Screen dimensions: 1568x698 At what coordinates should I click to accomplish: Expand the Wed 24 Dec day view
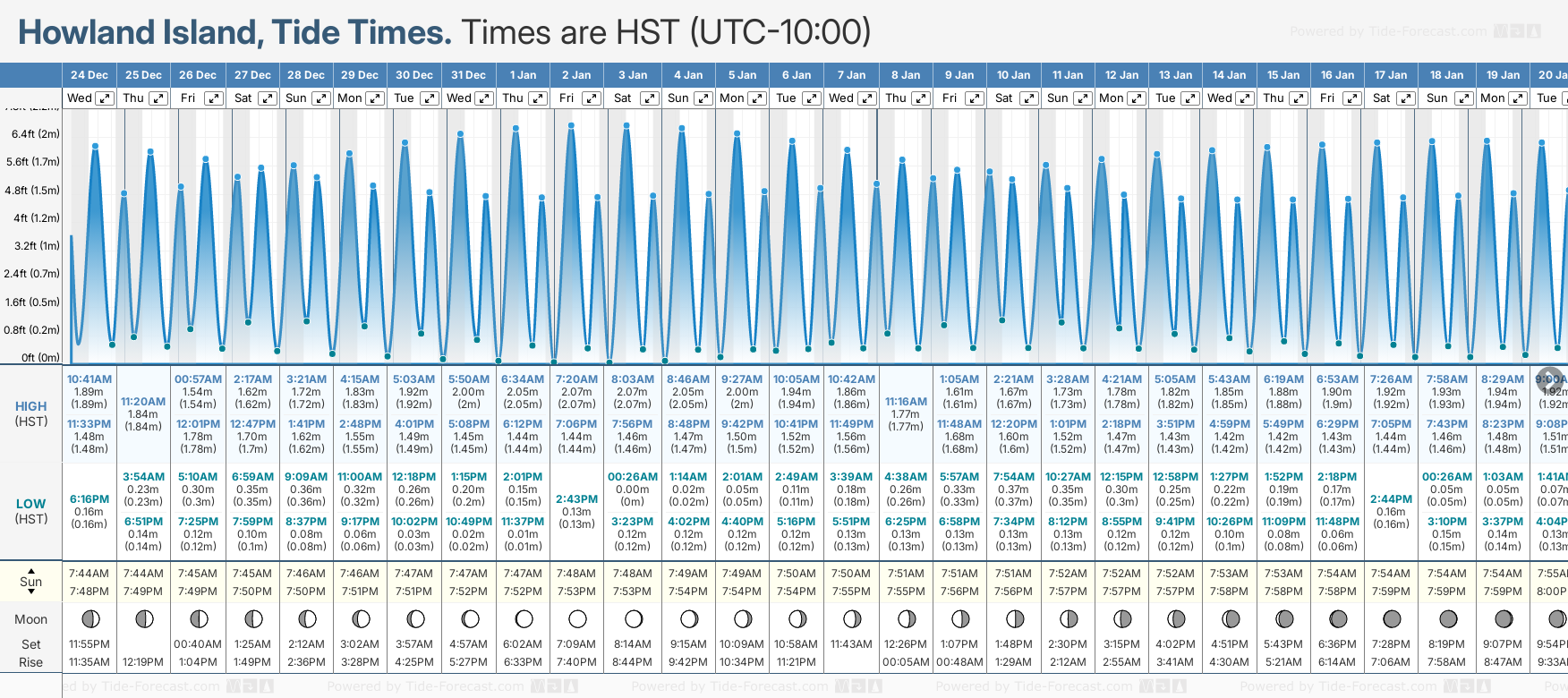[x=105, y=98]
